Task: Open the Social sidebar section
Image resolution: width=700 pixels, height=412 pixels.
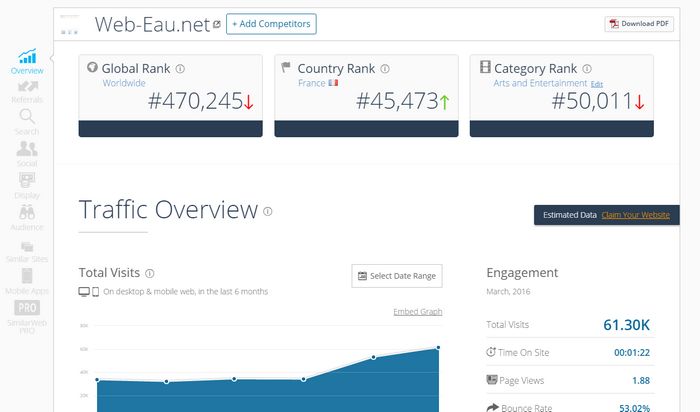Action: pos(27,154)
